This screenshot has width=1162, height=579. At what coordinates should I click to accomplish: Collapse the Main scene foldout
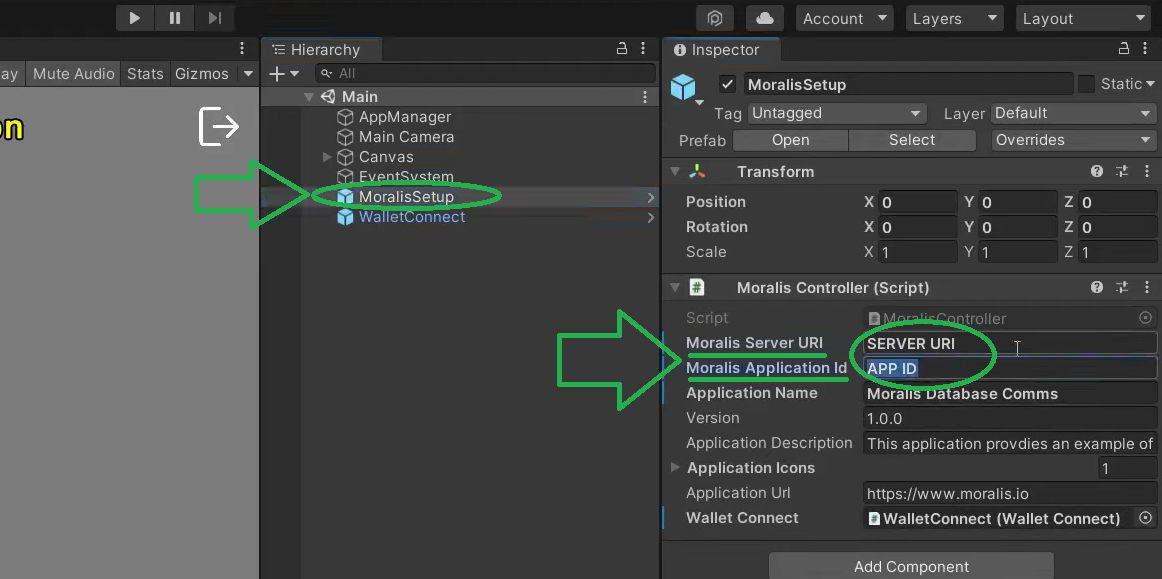tap(309, 97)
